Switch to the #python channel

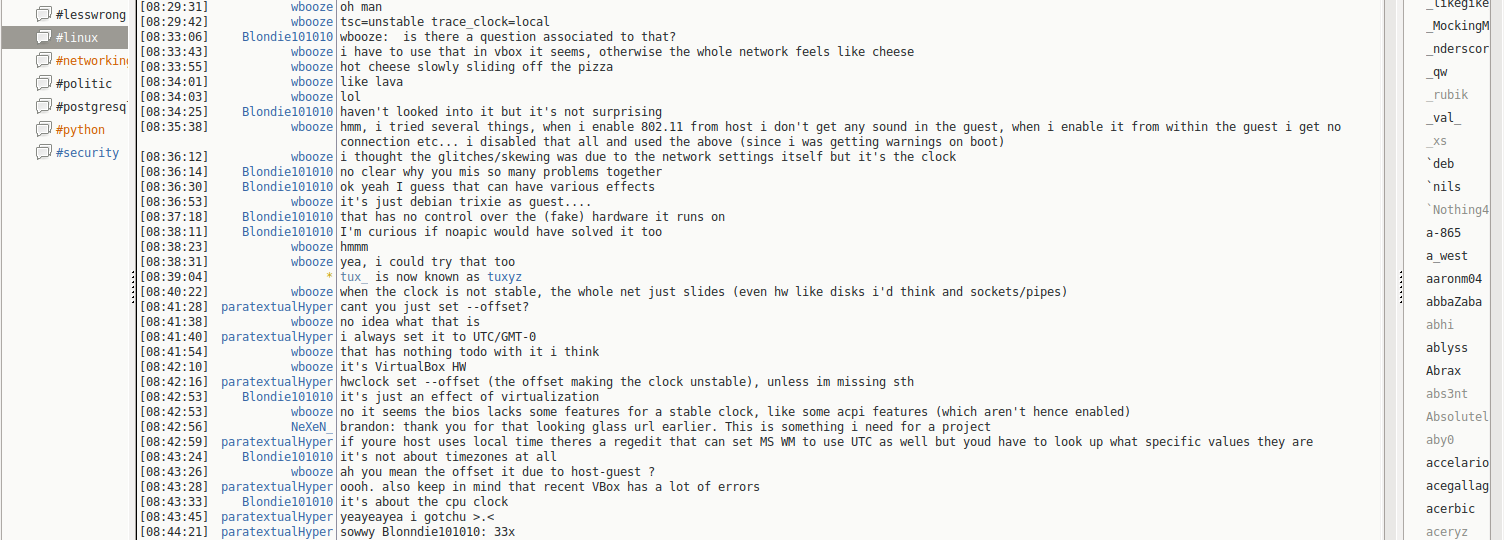pos(80,130)
